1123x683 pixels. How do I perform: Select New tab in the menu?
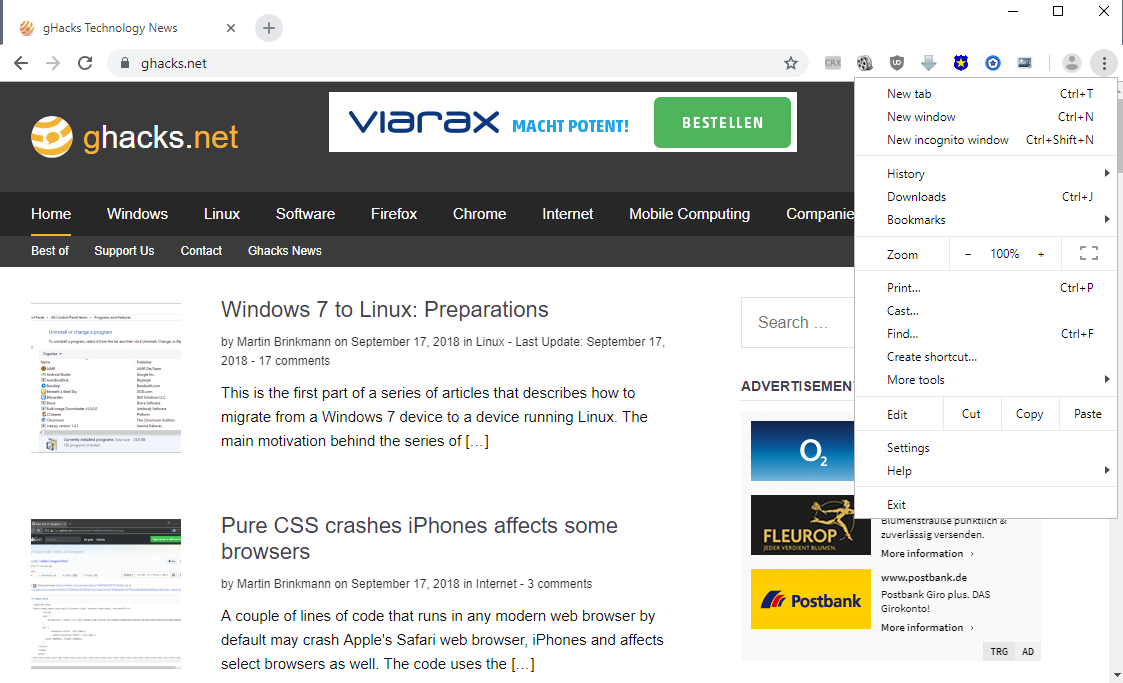point(986,94)
